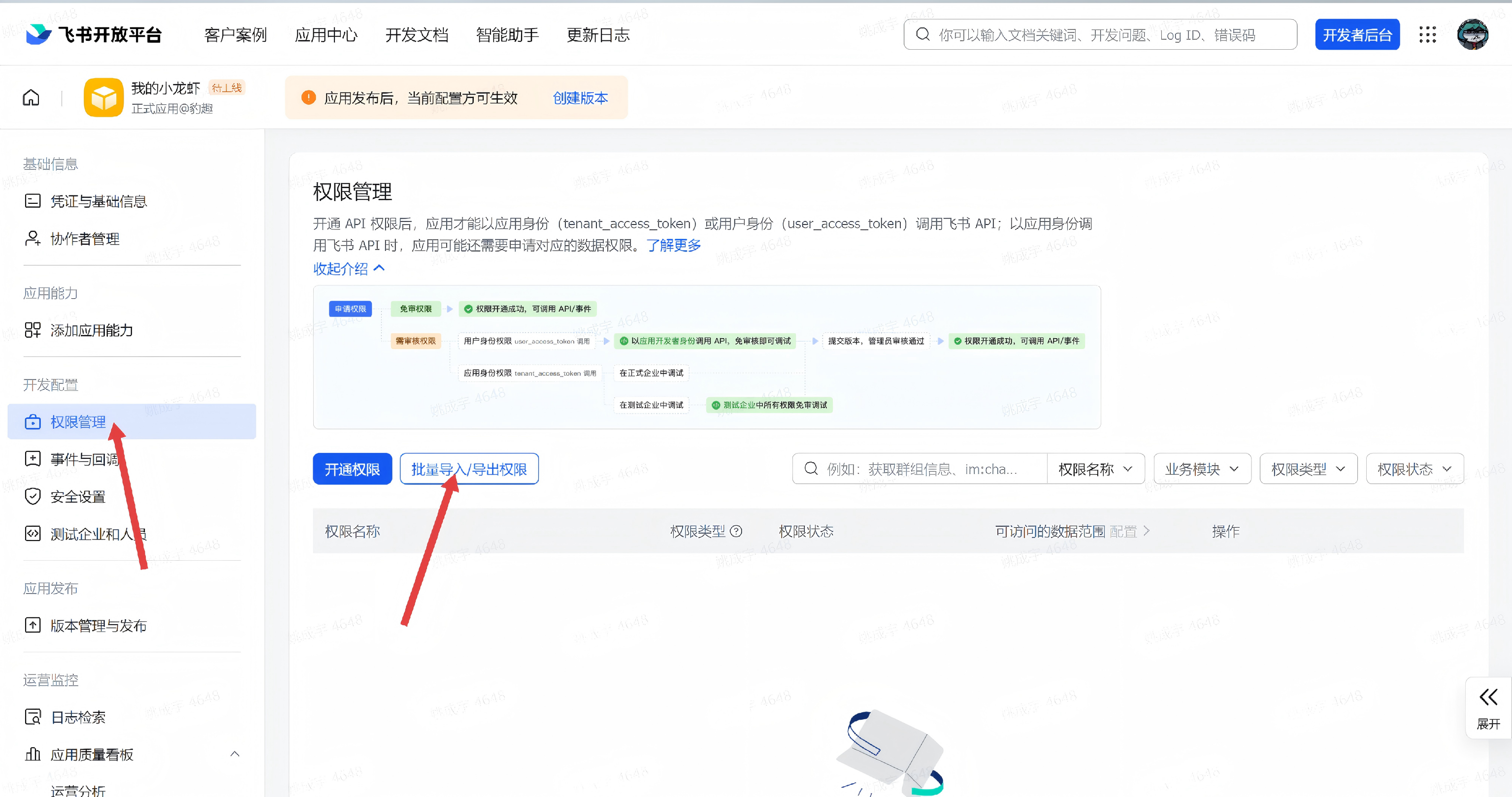Click the 版本管理与发布 upload icon
The image size is (1512, 797).
tap(33, 625)
